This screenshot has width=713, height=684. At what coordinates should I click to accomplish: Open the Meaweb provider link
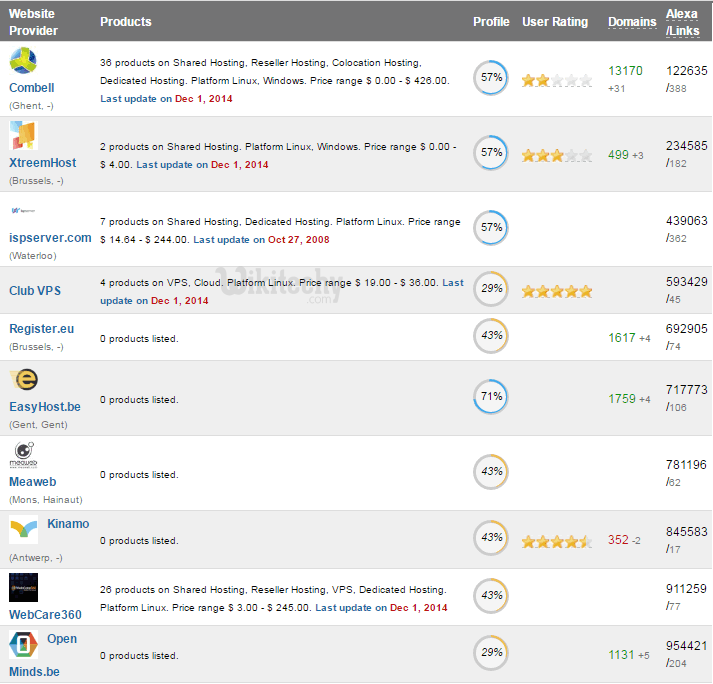point(33,482)
